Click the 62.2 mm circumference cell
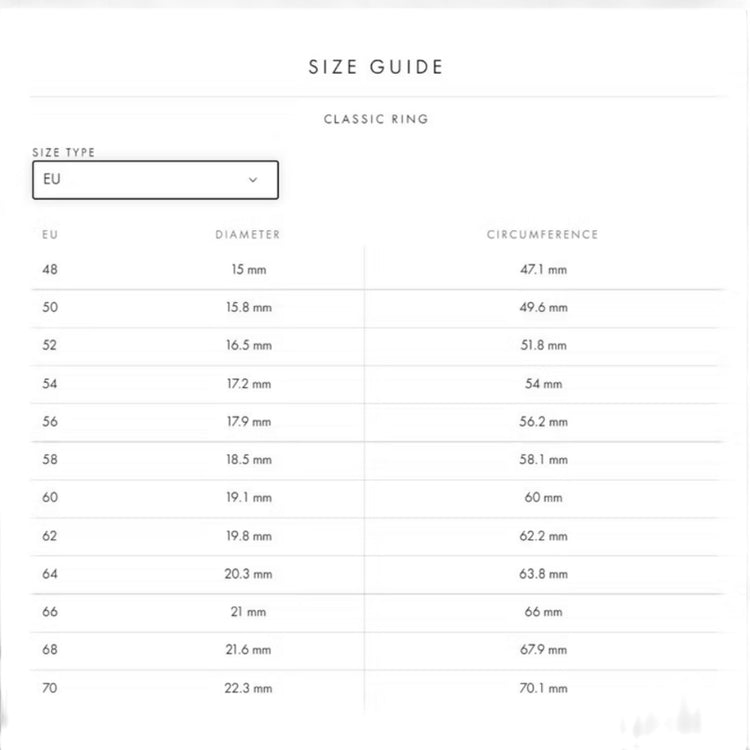The height and width of the screenshot is (750, 750). click(543, 536)
